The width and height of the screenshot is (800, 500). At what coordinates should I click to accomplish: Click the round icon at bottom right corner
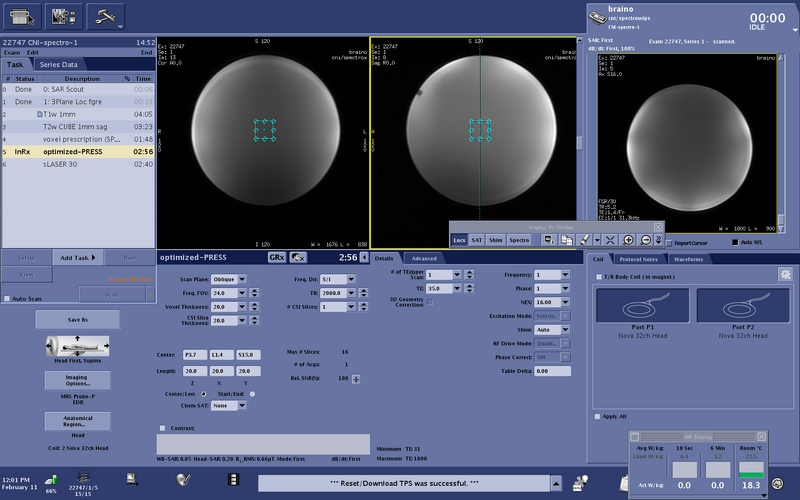(x=777, y=483)
